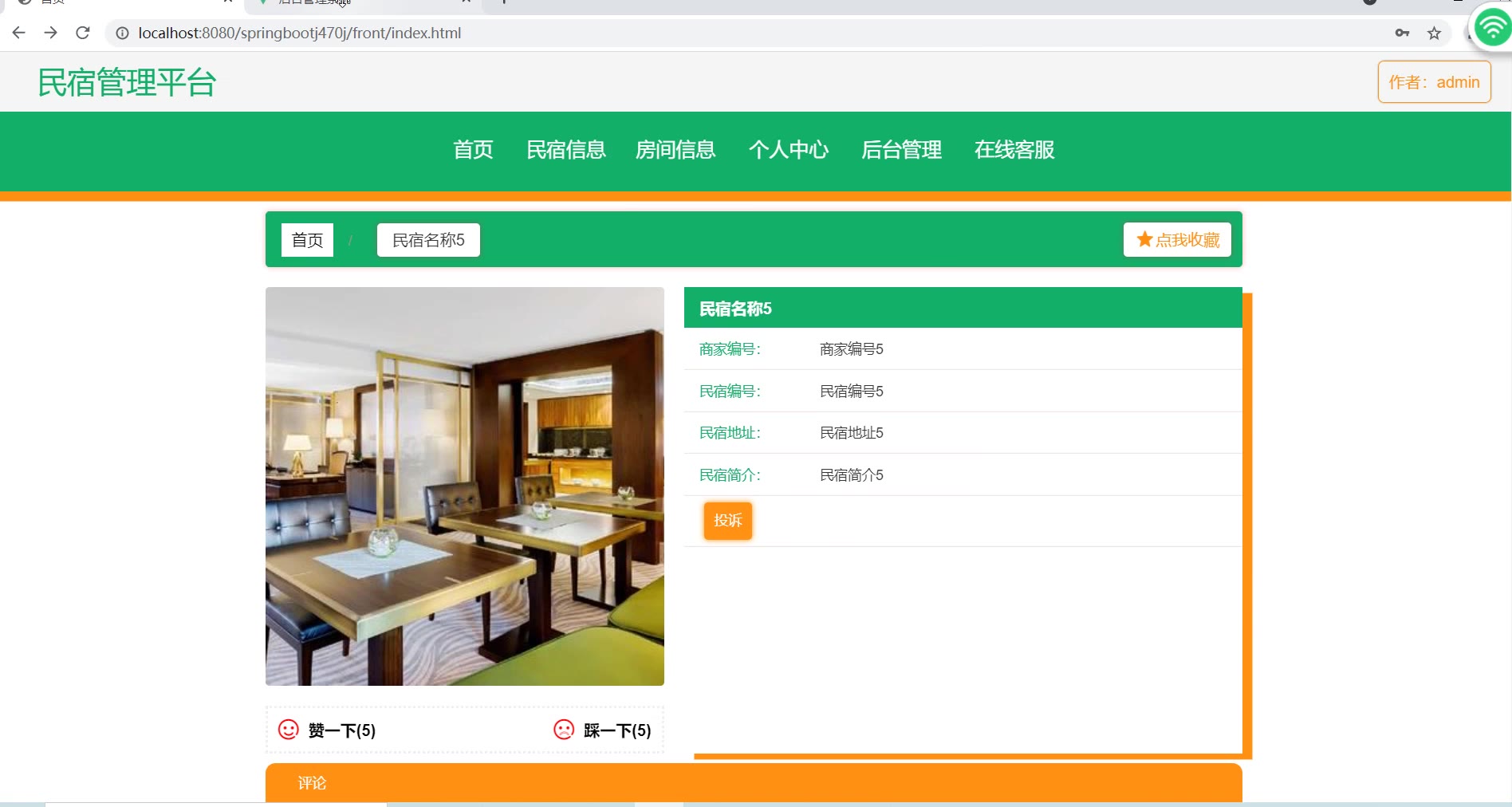1512x807 pixels.
Task: Click the 民宿简介: label
Action: [730, 475]
